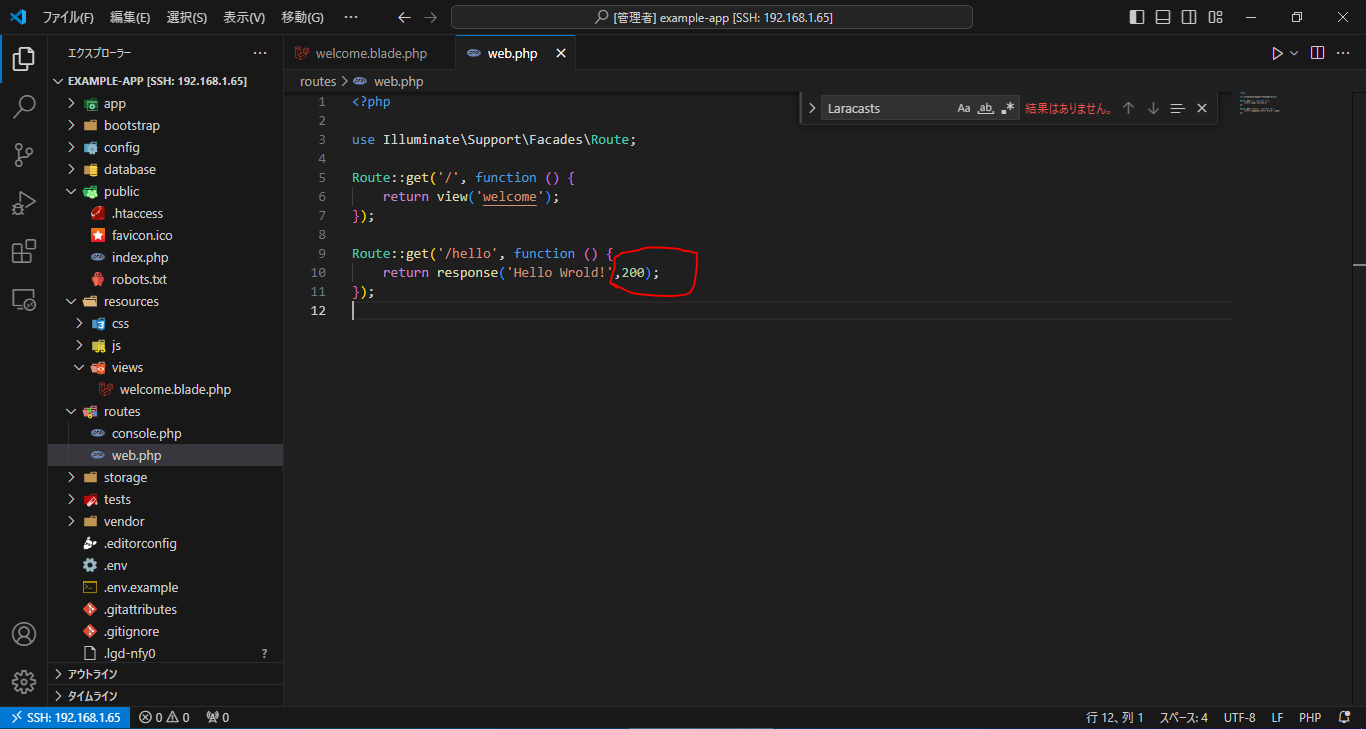
Task: Go to previous match in find widget
Action: click(1128, 108)
